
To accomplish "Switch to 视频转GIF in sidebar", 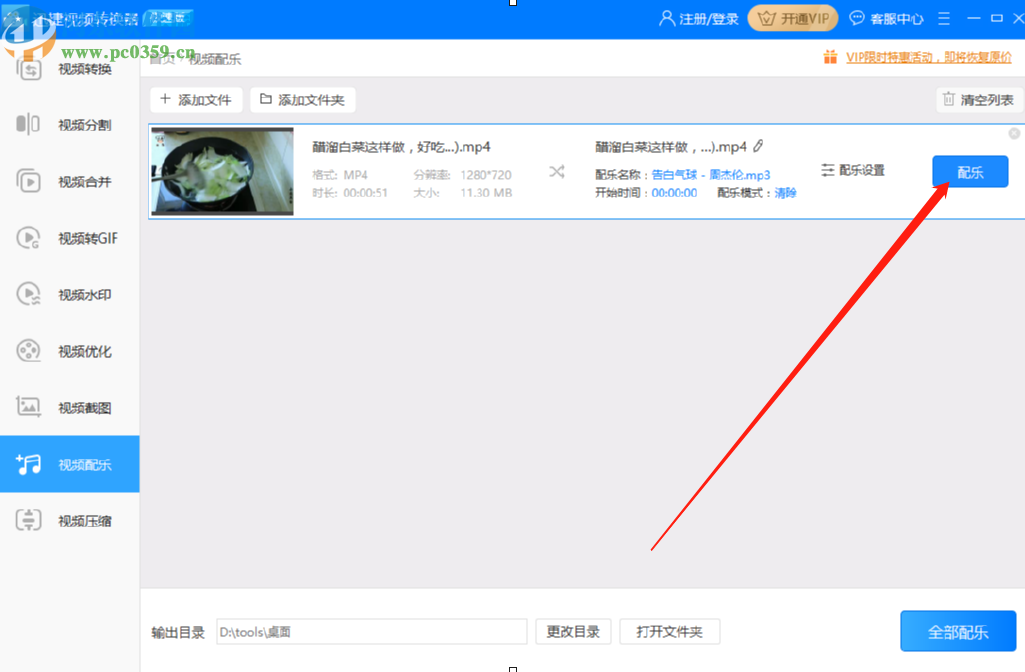I will 69,238.
